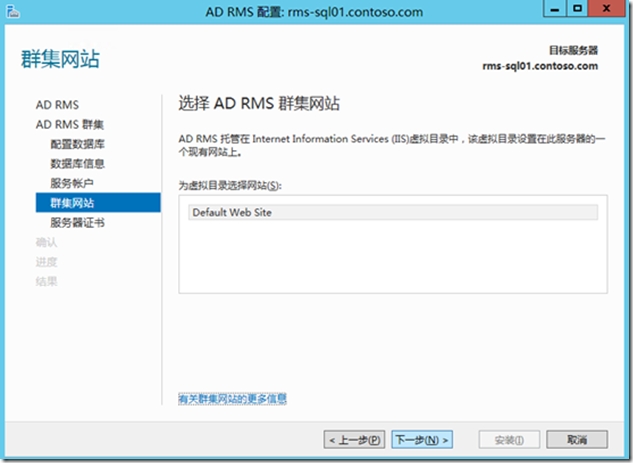Click the disabled 结果 step
The width and height of the screenshot is (633, 463).
click(x=46, y=281)
